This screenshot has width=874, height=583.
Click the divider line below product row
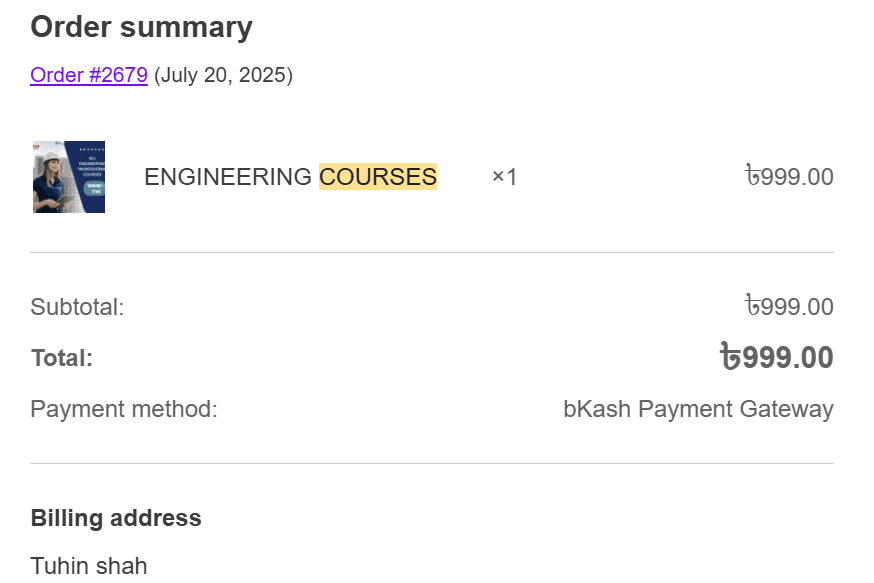pos(432,252)
